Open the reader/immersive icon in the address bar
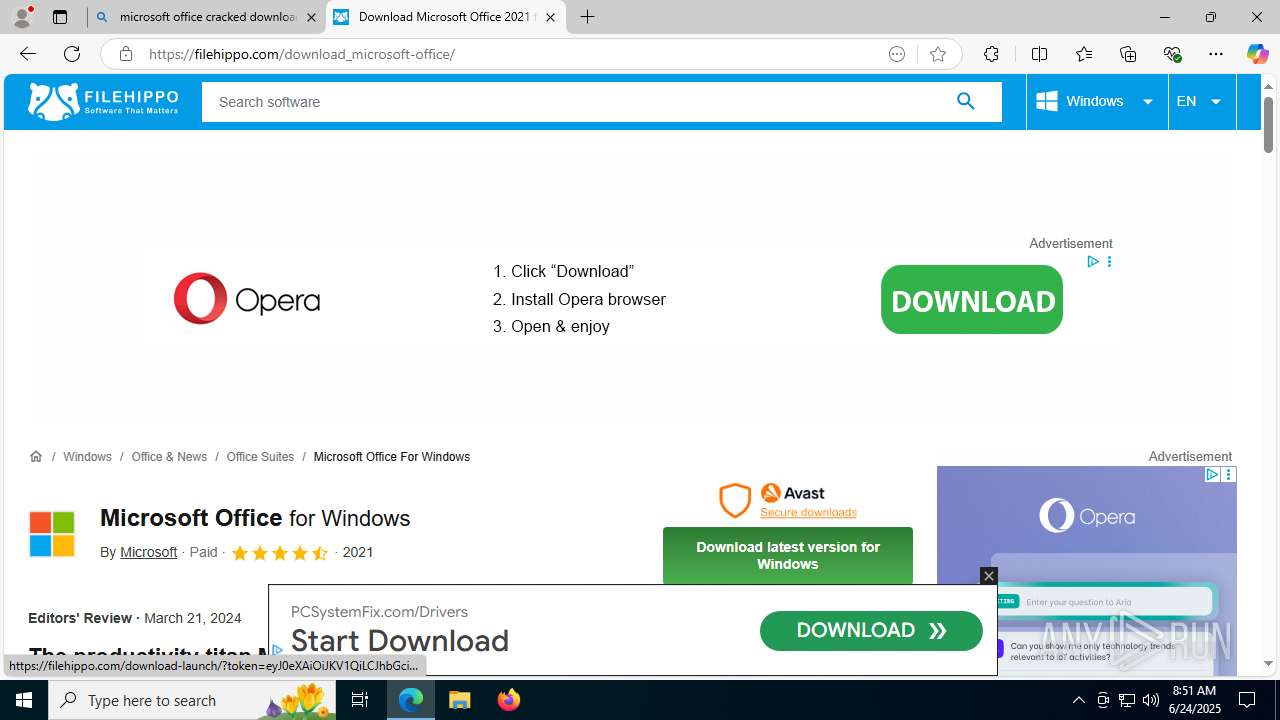The image size is (1280, 720). (x=897, y=54)
